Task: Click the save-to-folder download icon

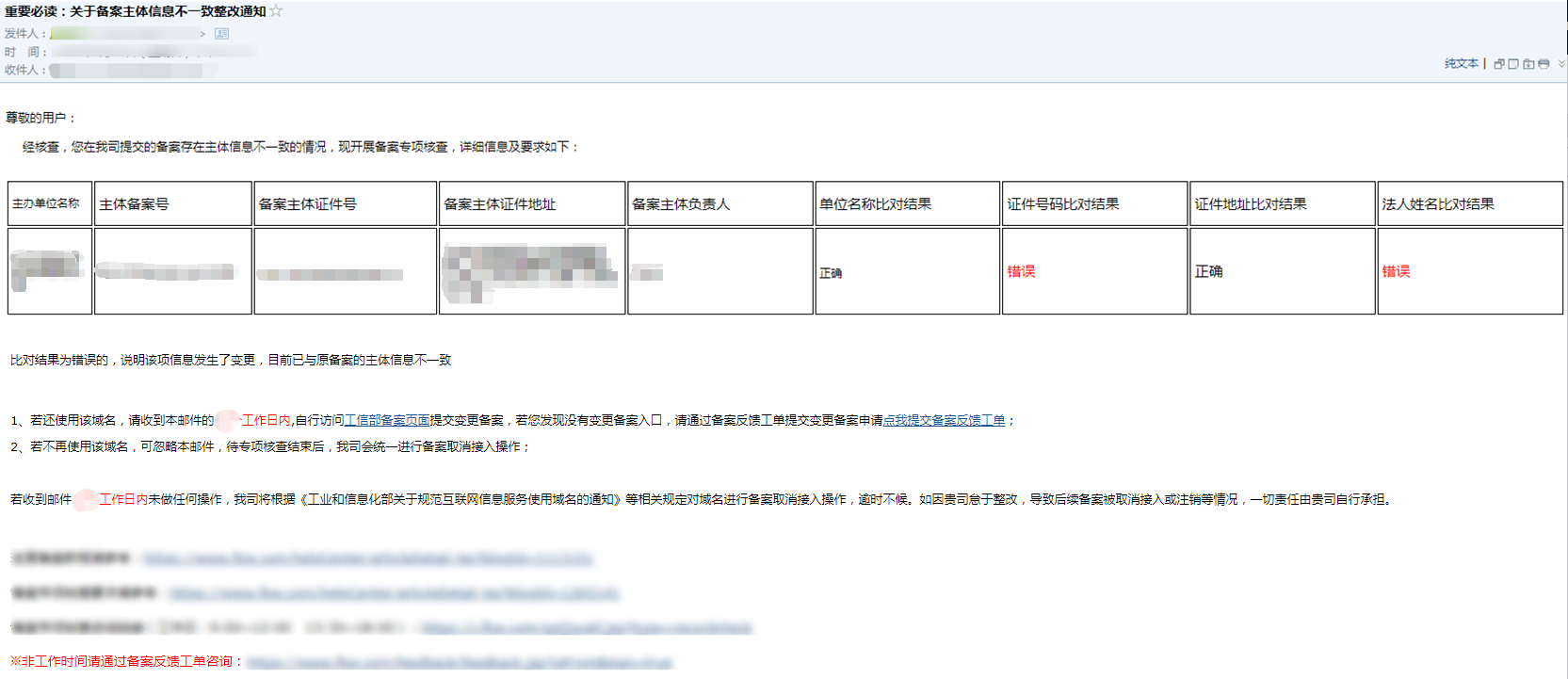Action: click(1528, 64)
